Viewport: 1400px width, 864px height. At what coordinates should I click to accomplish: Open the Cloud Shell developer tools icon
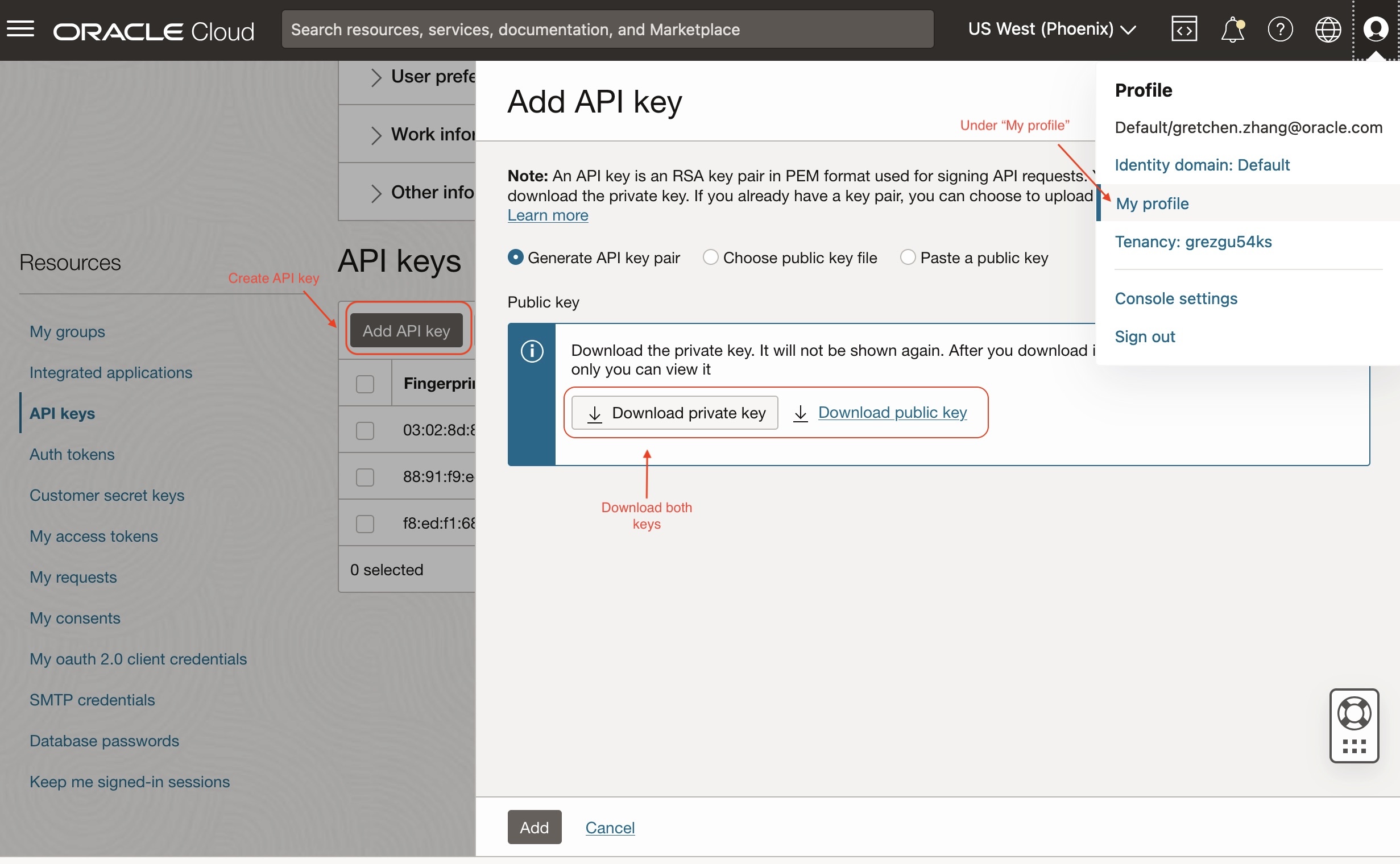pyautogui.click(x=1184, y=29)
